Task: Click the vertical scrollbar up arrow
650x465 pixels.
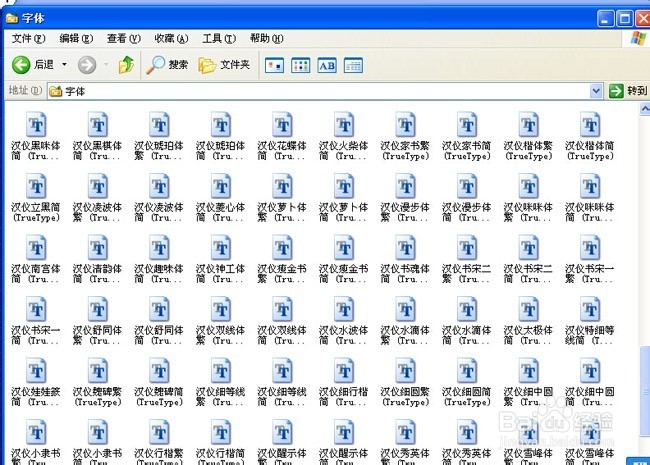Action: (x=645, y=109)
